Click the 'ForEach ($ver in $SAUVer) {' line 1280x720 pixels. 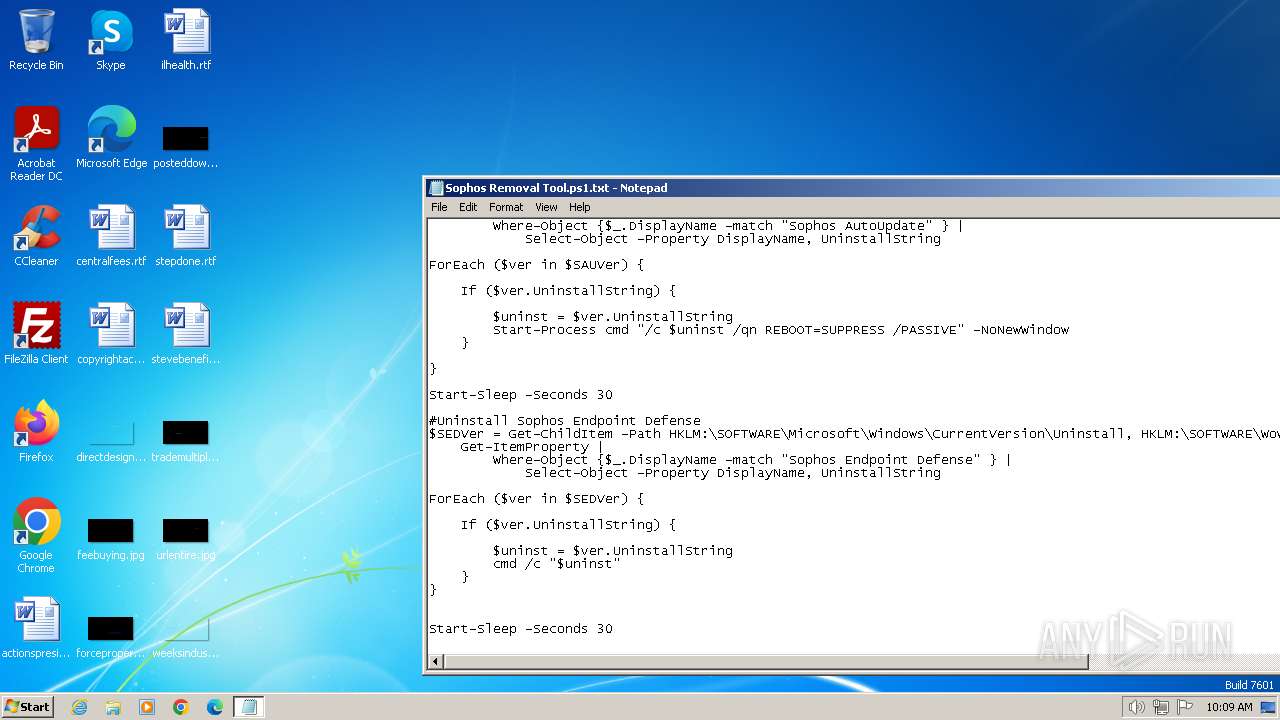coord(536,265)
